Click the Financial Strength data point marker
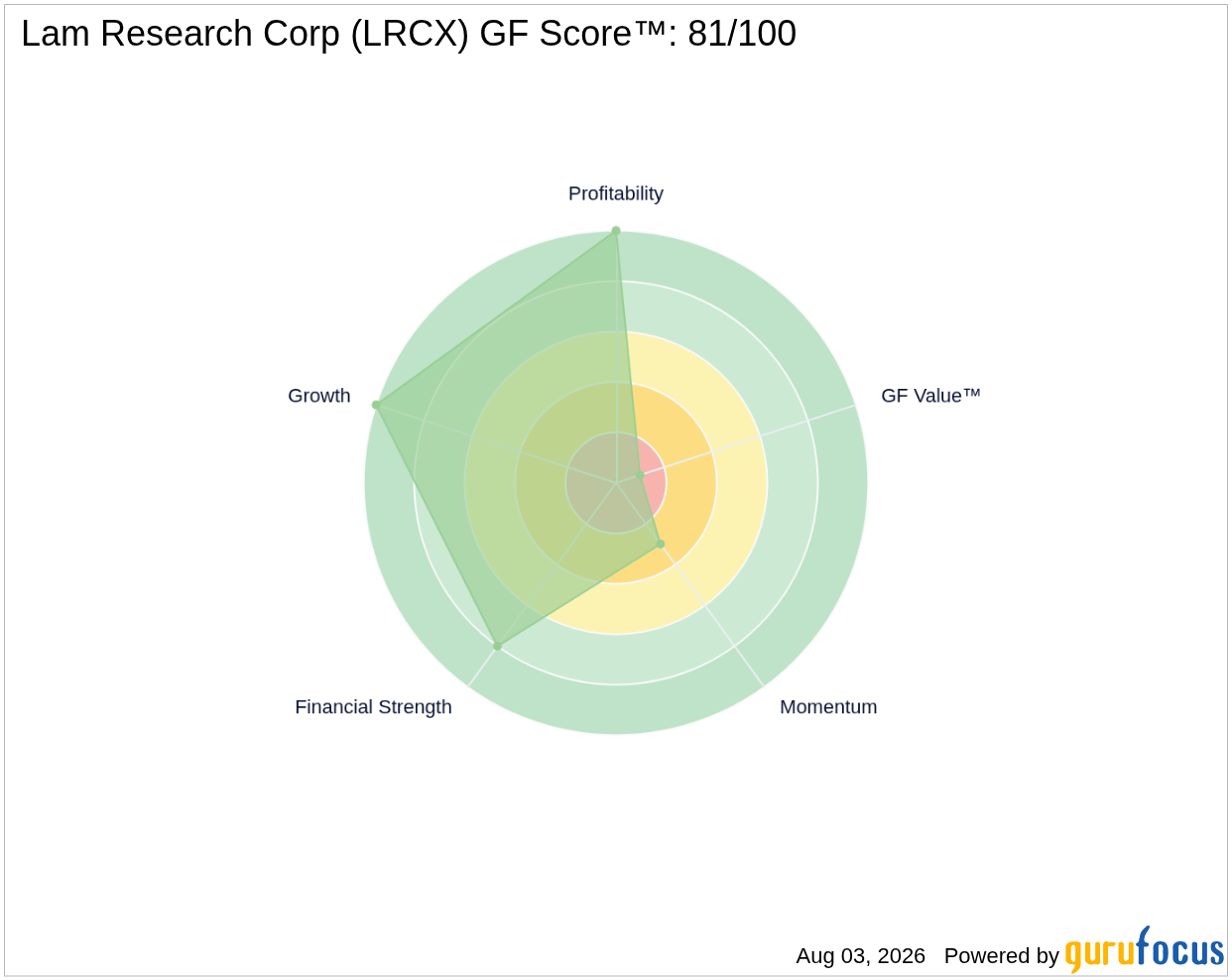The height and width of the screenshot is (980, 1232). click(x=498, y=647)
